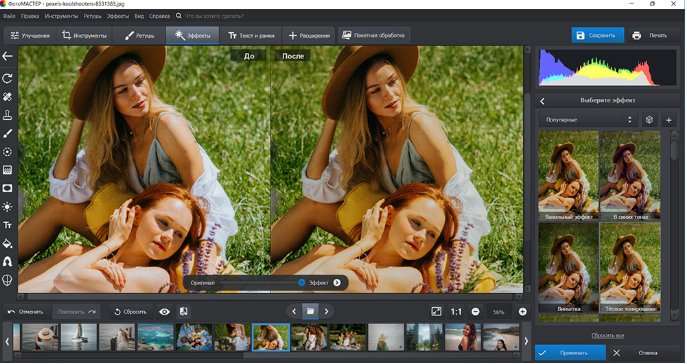The image size is (687, 364).
Task: Click the blue Сохранить button
Action: pos(598,35)
